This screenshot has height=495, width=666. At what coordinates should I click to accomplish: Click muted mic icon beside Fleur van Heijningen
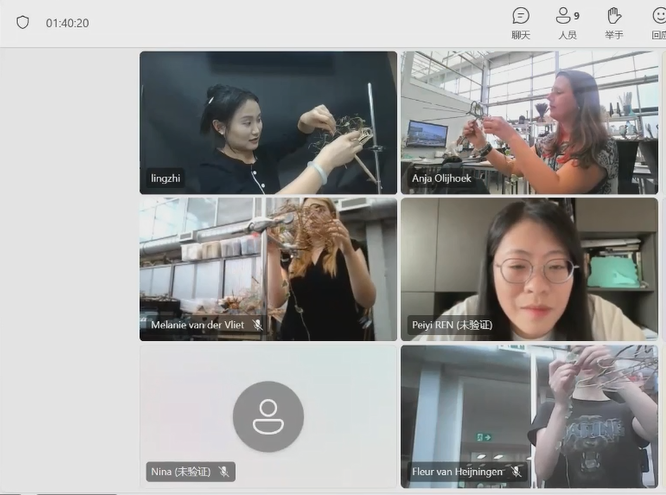[516, 471]
